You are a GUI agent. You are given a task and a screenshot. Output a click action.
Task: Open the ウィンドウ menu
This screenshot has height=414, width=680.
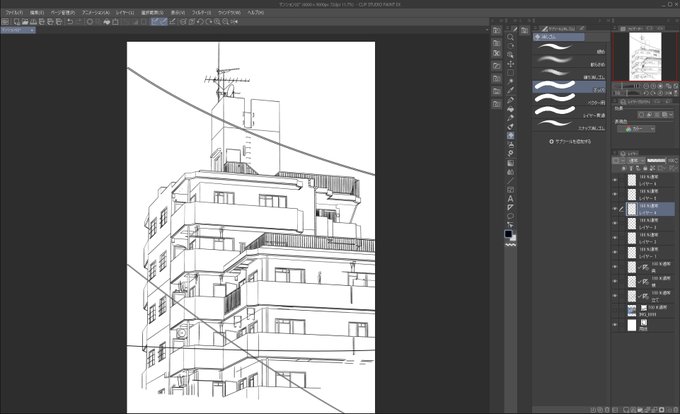pyautogui.click(x=229, y=13)
